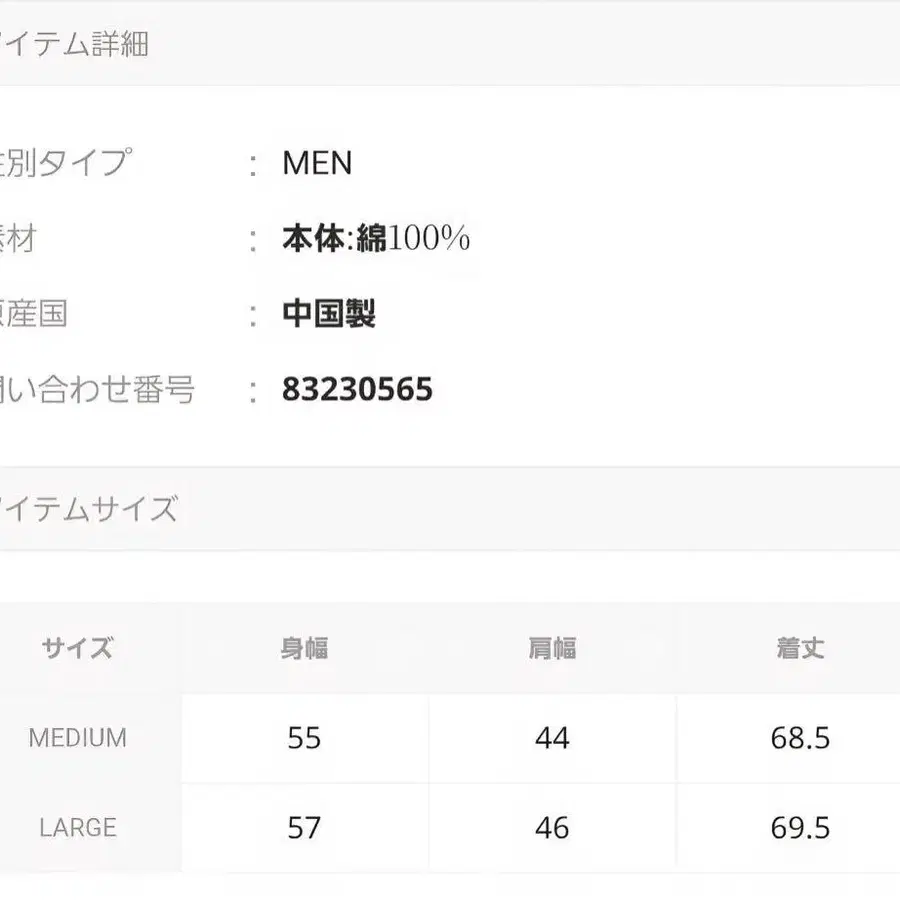This screenshot has height=900, width=900.
Task: Click the 性別タイプ label
Action: [65, 163]
